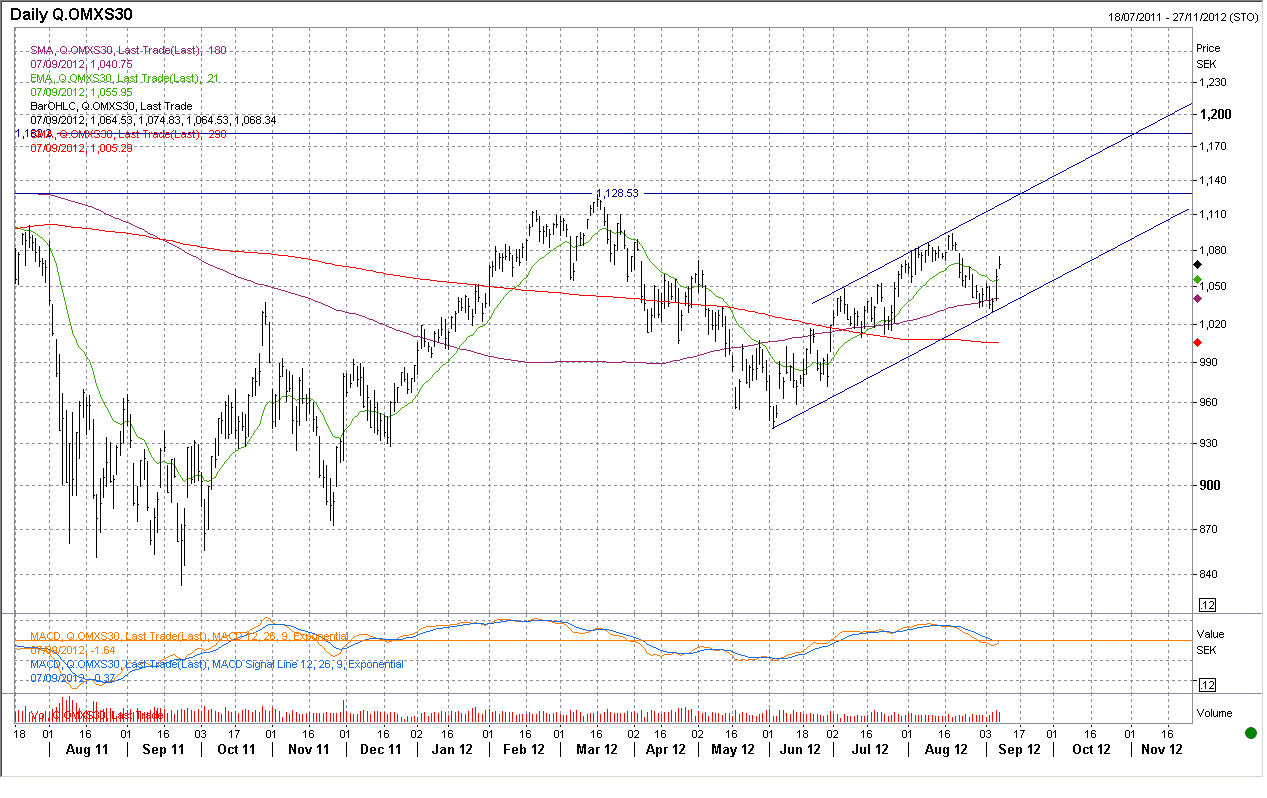The image size is (1267, 798).
Task: Click the 1,200 level on price axis
Action: pyautogui.click(x=1212, y=115)
